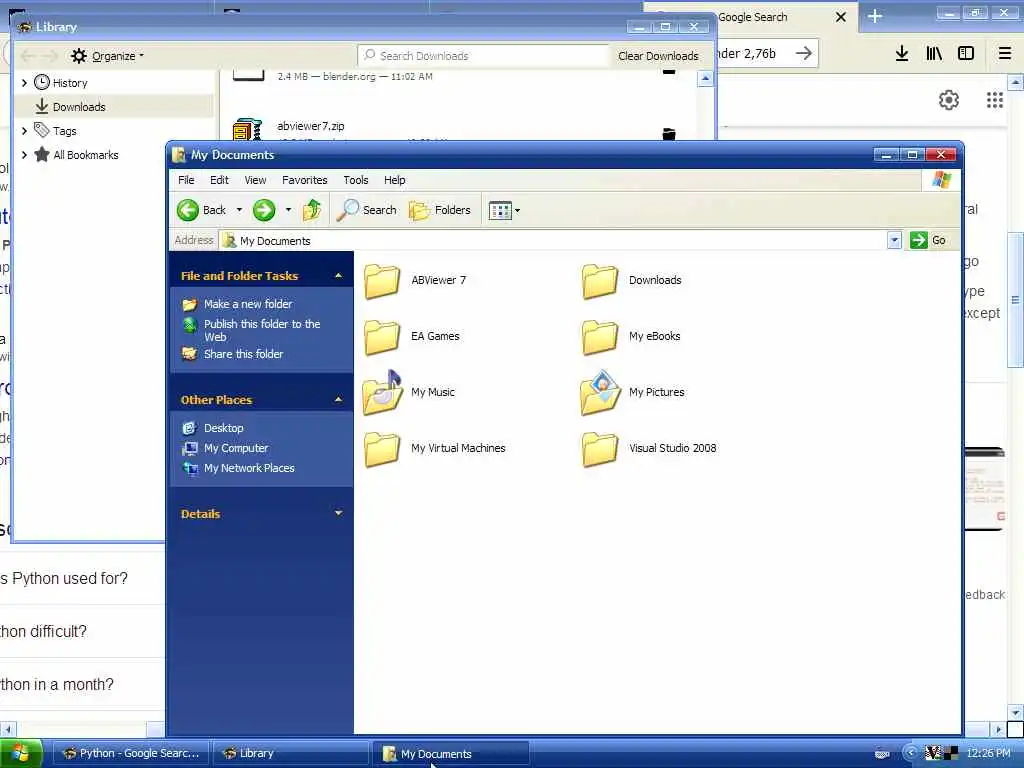Image resolution: width=1024 pixels, height=768 pixels.
Task: Open the Favorites menu
Action: [x=304, y=180]
